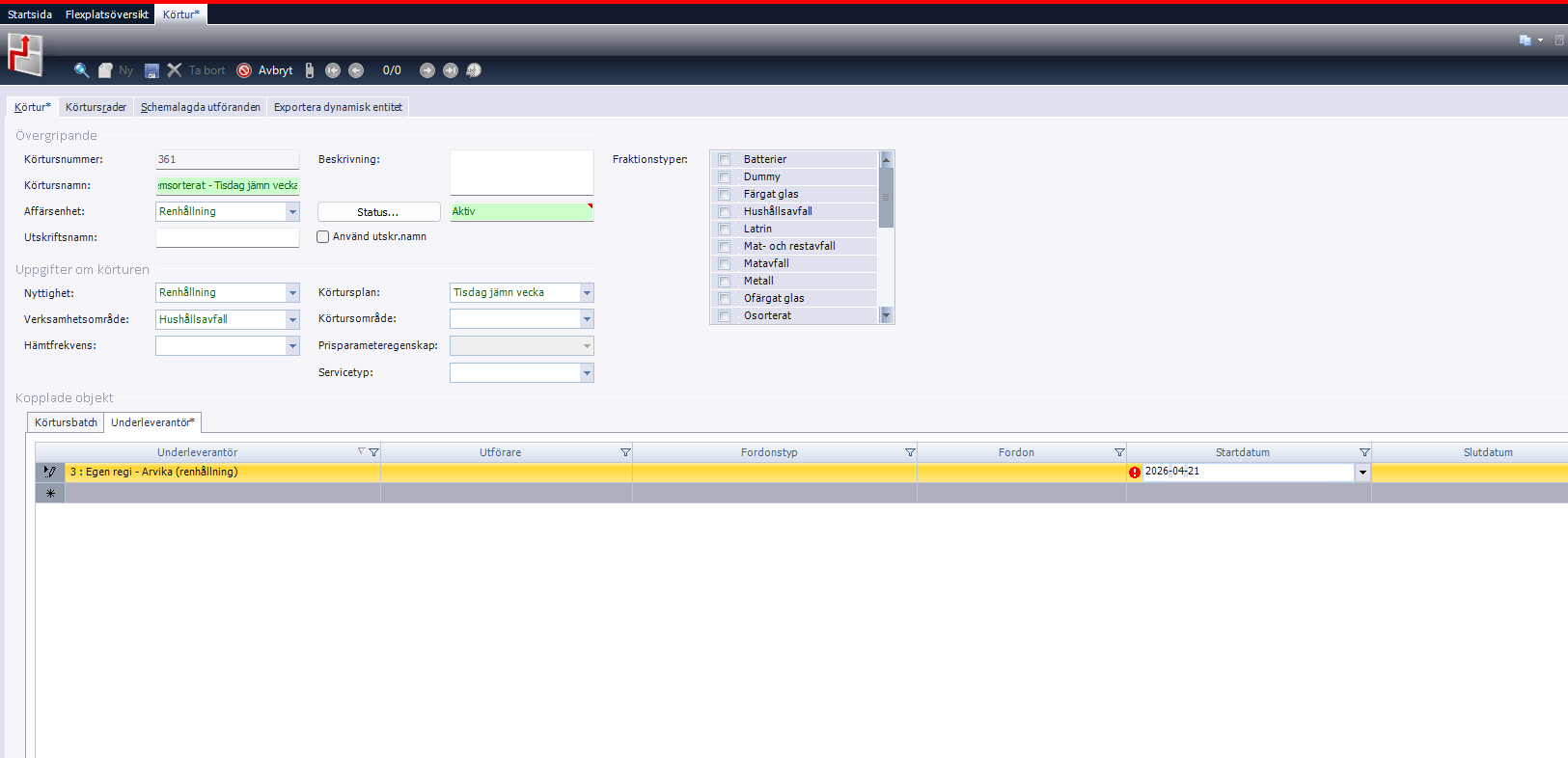Open the Startdatum date picker dropdown
The width and height of the screenshot is (1568, 758).
[x=1362, y=473]
